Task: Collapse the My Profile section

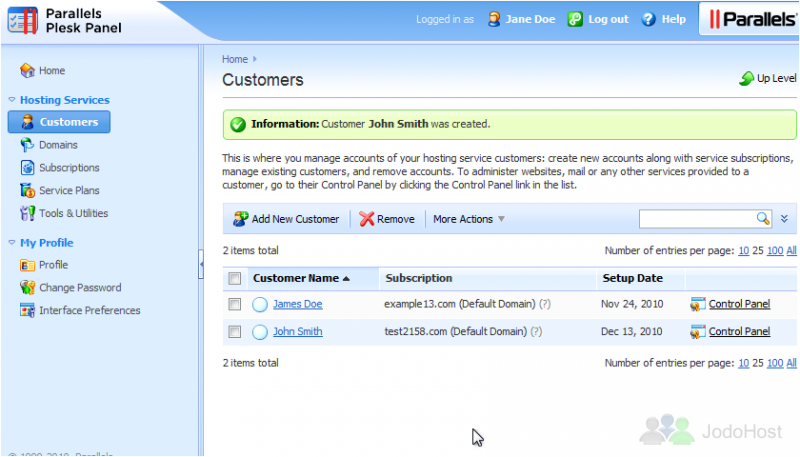Action: tap(12, 243)
